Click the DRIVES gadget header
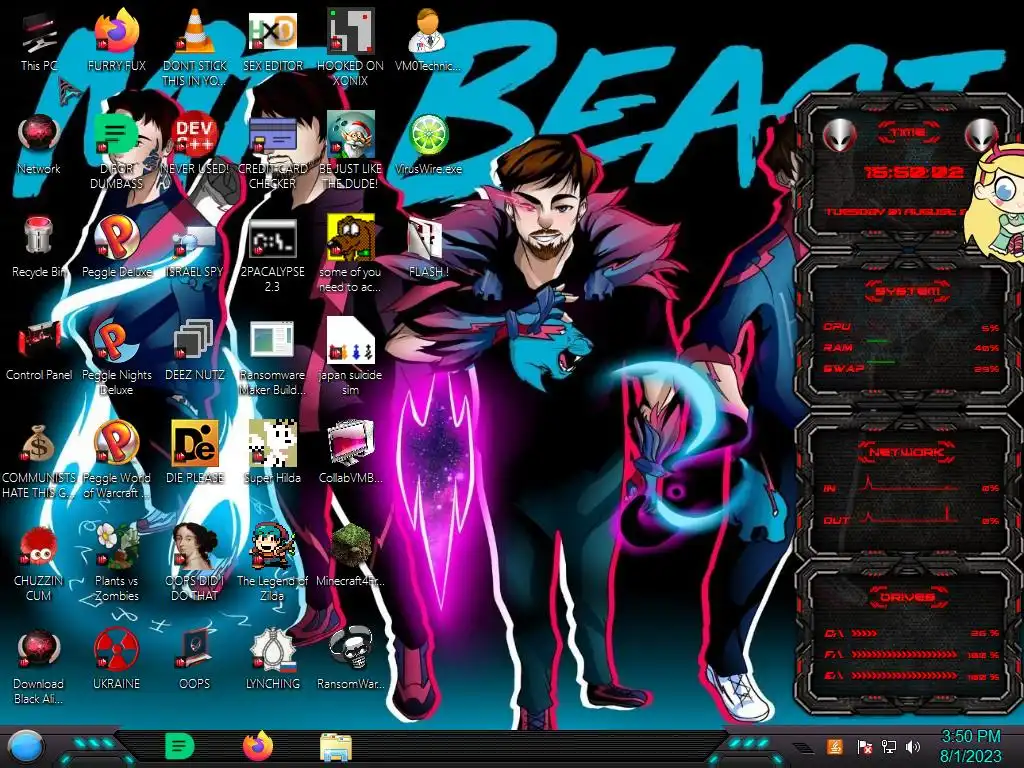The height and width of the screenshot is (768, 1024). [906, 597]
